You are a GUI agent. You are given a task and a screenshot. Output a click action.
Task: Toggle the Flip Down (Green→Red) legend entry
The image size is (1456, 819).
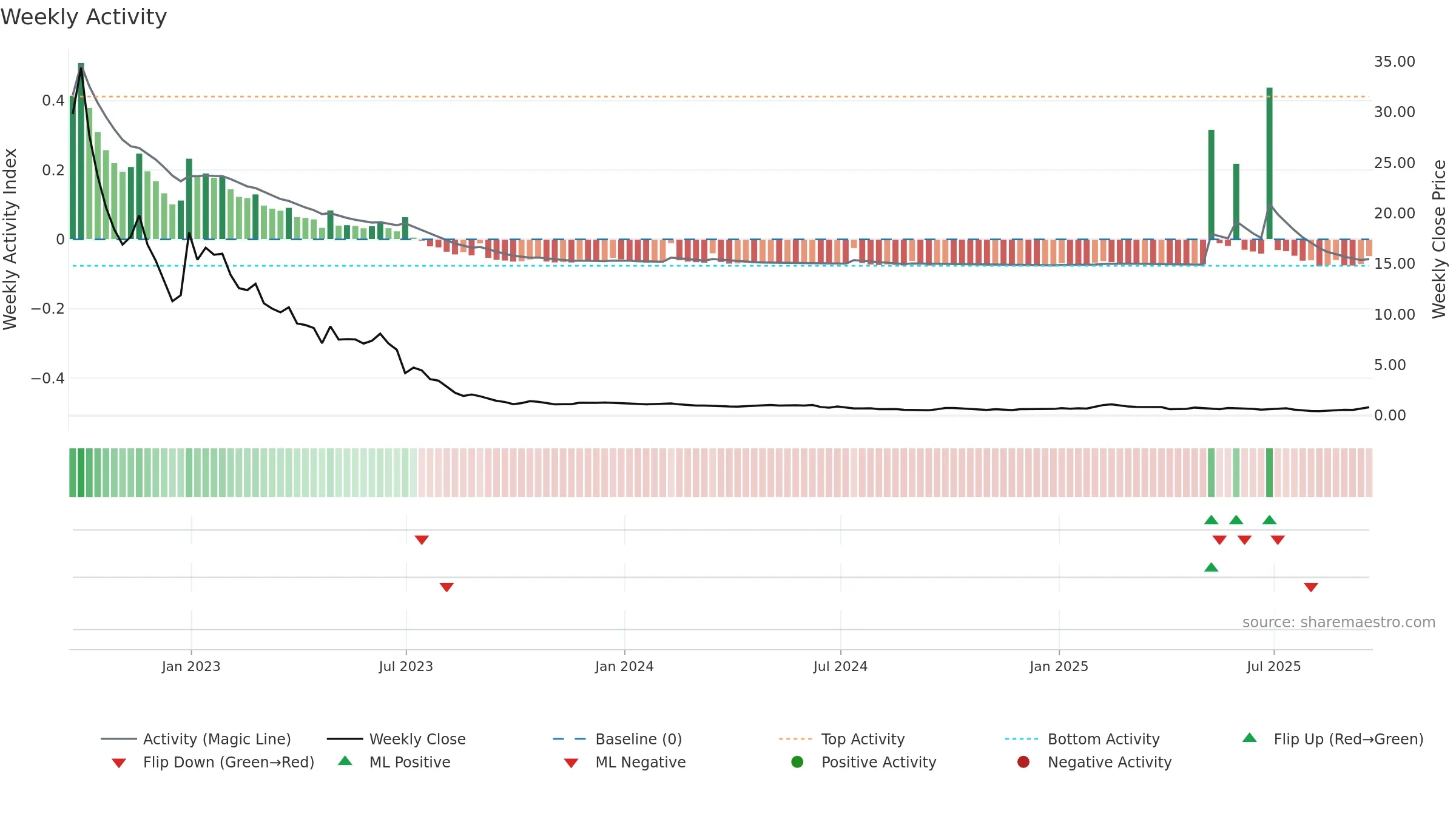[213, 762]
